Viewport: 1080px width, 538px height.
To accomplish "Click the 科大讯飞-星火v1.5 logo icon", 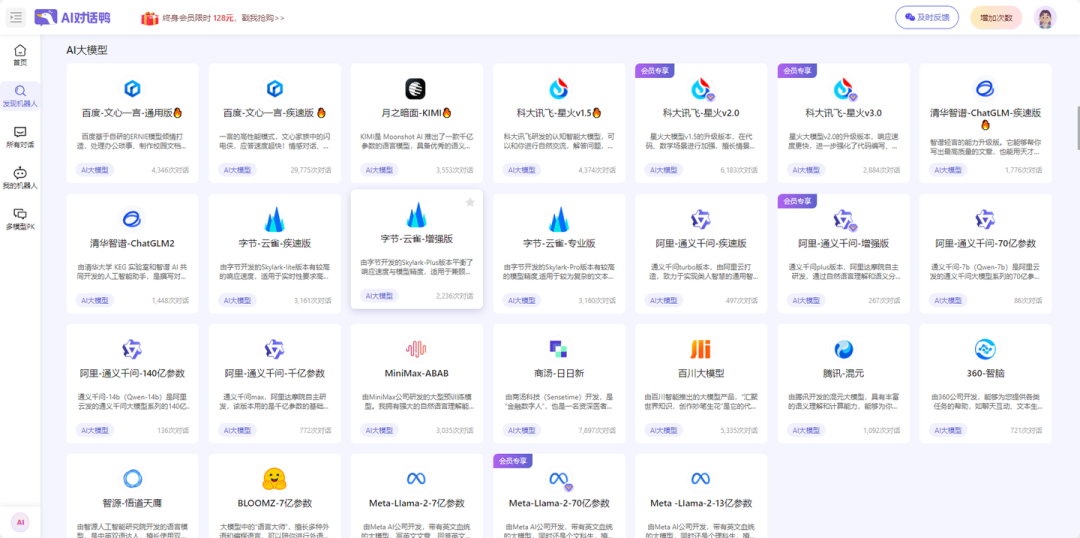I will [559, 88].
